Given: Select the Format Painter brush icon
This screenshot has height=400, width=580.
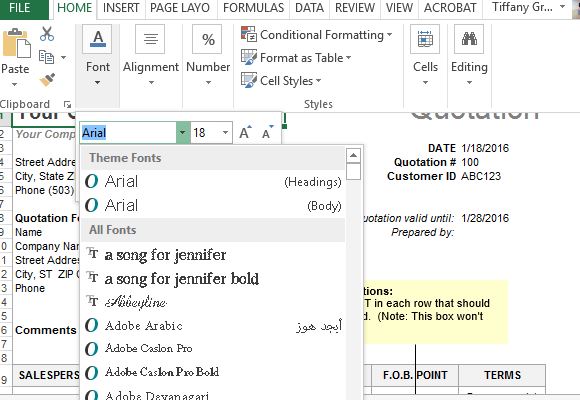Looking at the screenshot, I should point(47,80).
